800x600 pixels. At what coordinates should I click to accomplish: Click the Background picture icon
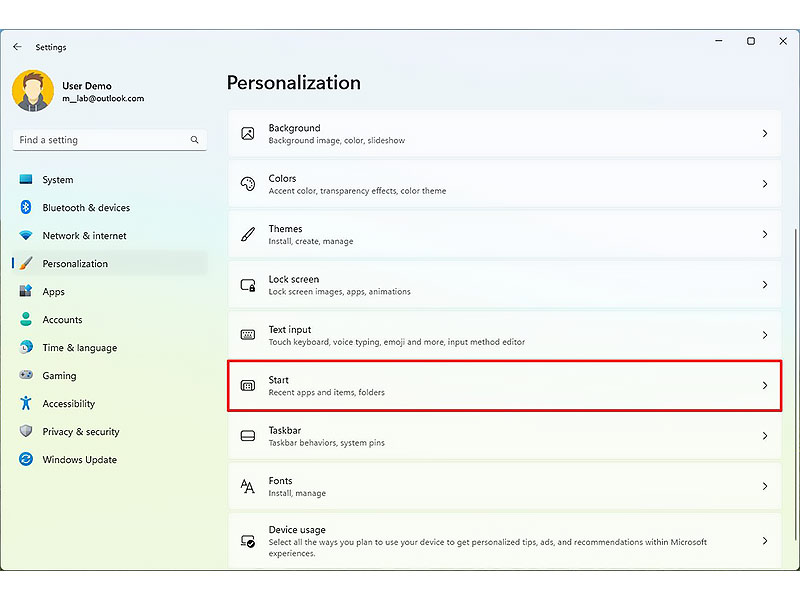tap(247, 134)
